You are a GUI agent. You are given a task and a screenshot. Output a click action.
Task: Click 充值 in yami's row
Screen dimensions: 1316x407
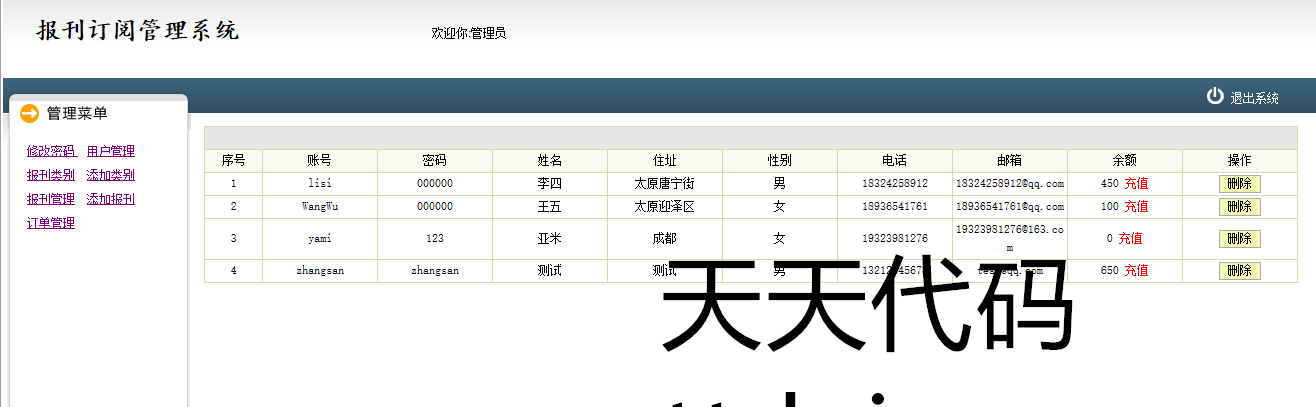(1130, 239)
